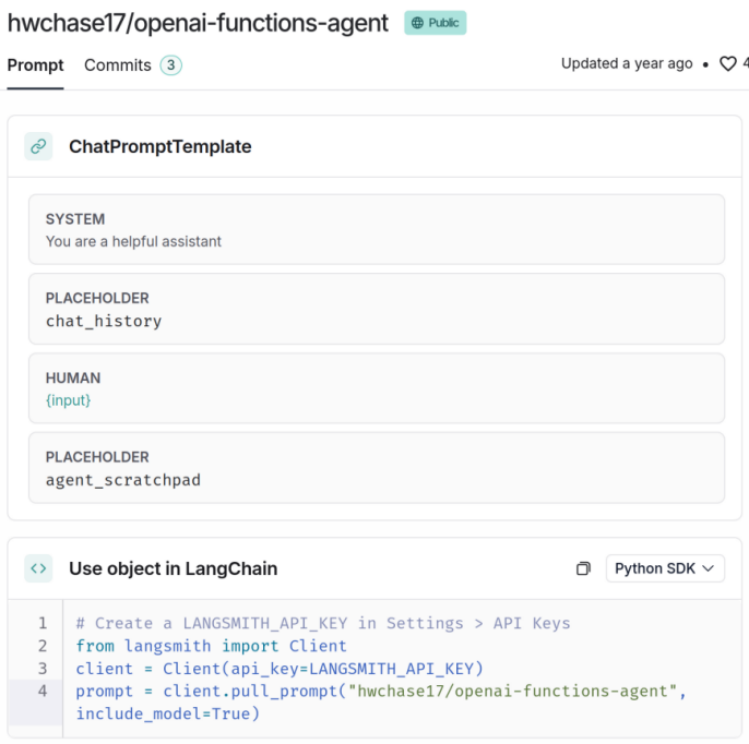
Task: Click 'You are a helpful assistant' text
Action: click(133, 242)
